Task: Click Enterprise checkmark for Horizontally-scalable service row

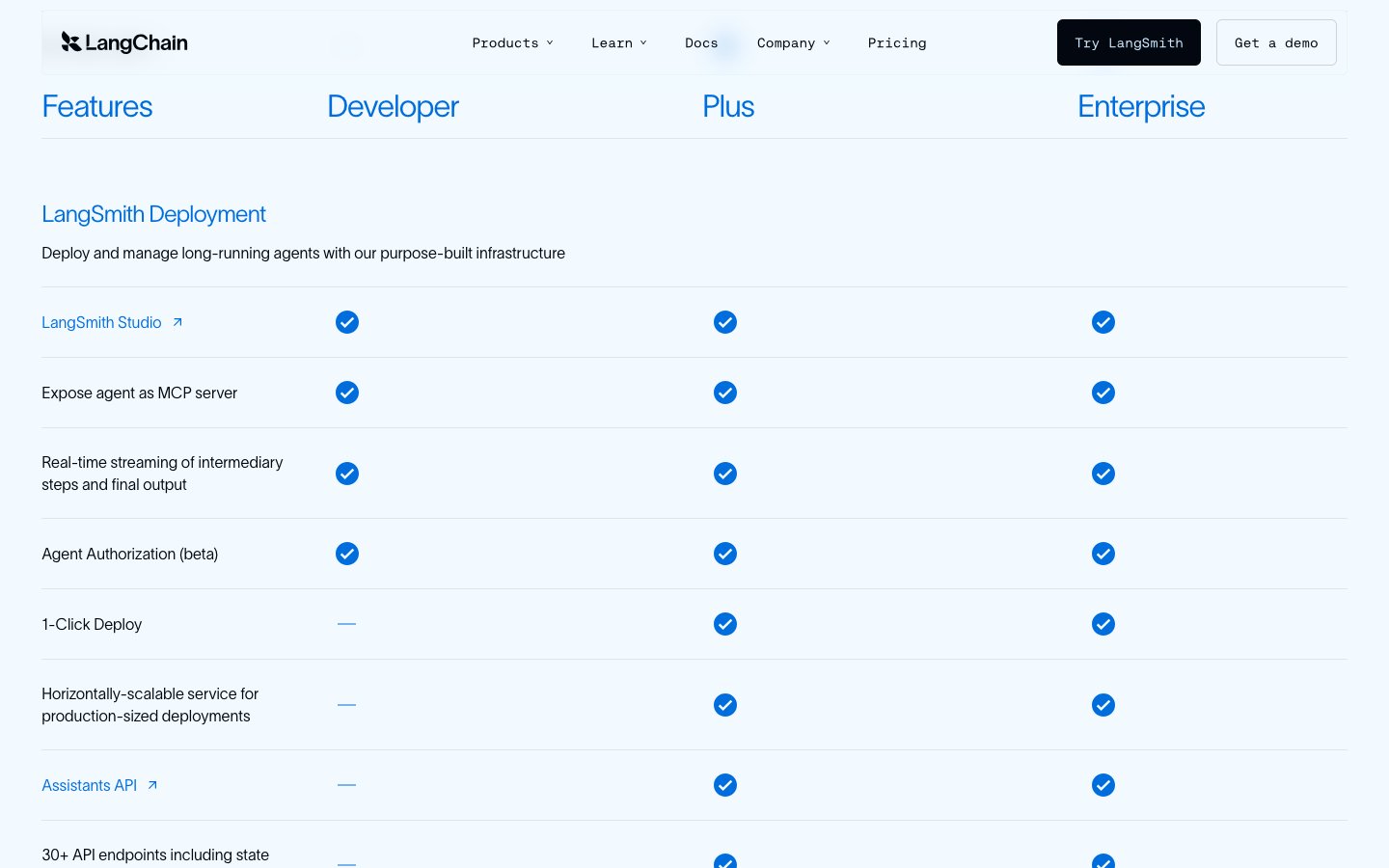Action: [1103, 705]
